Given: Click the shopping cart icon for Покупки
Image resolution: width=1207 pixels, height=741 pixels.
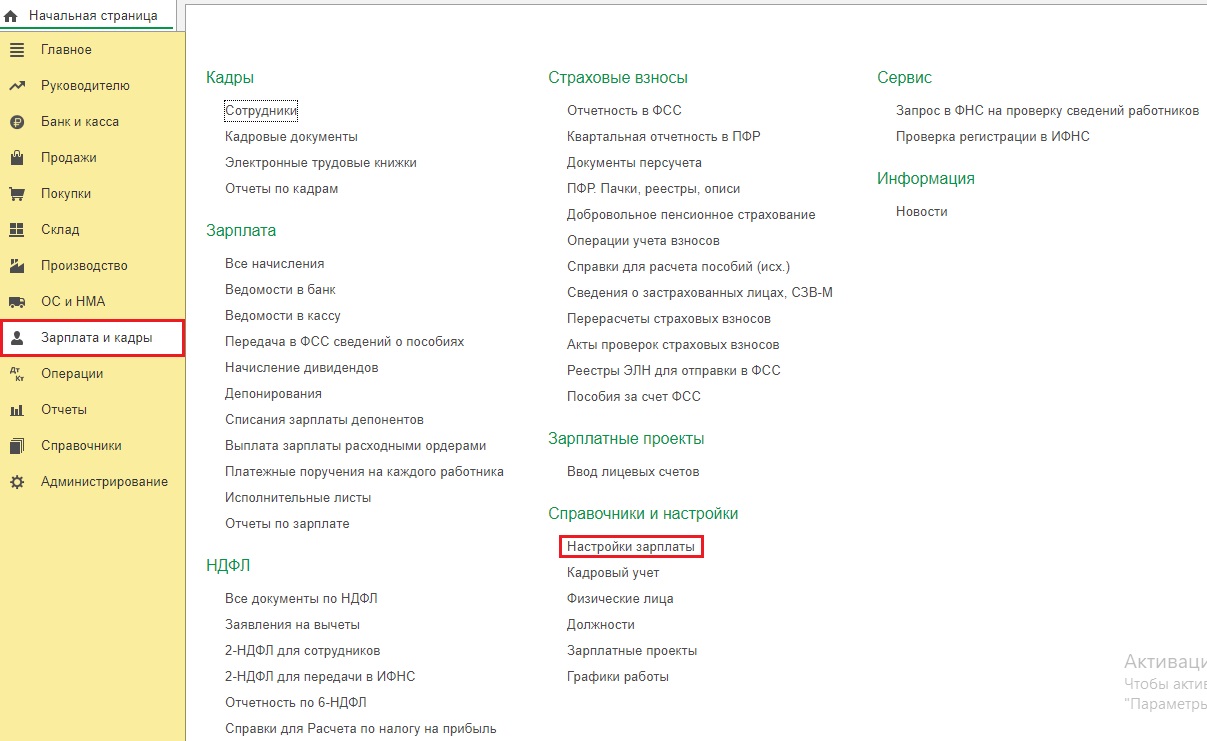Looking at the screenshot, I should point(16,194).
